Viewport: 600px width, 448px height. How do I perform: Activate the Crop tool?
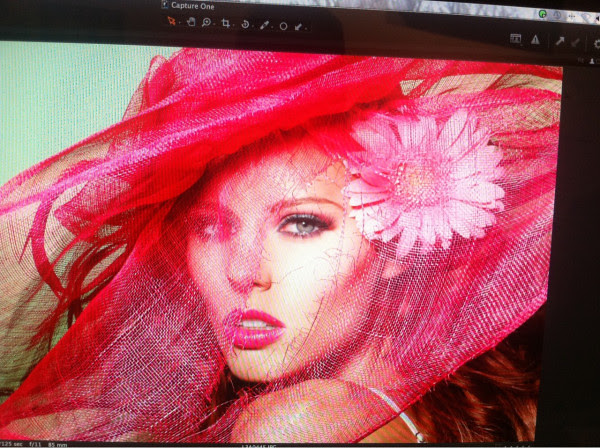[226, 24]
